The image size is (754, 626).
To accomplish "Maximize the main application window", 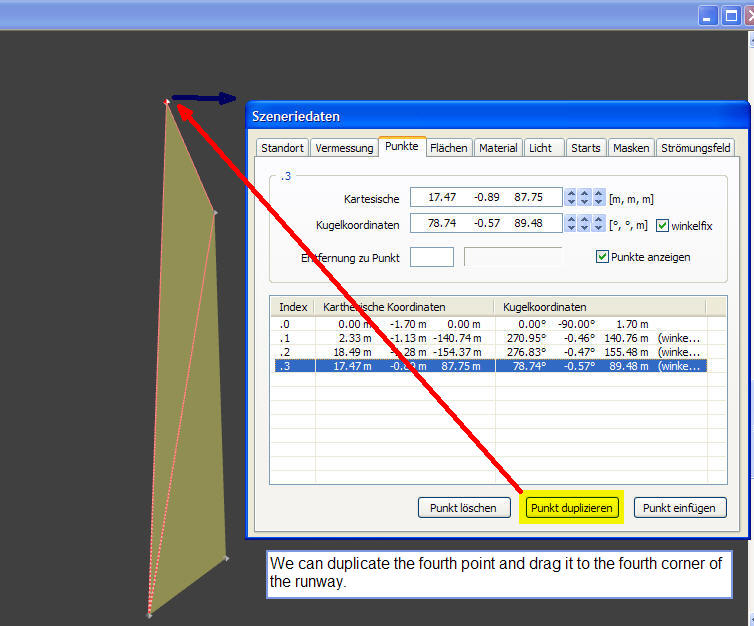I will point(731,16).
